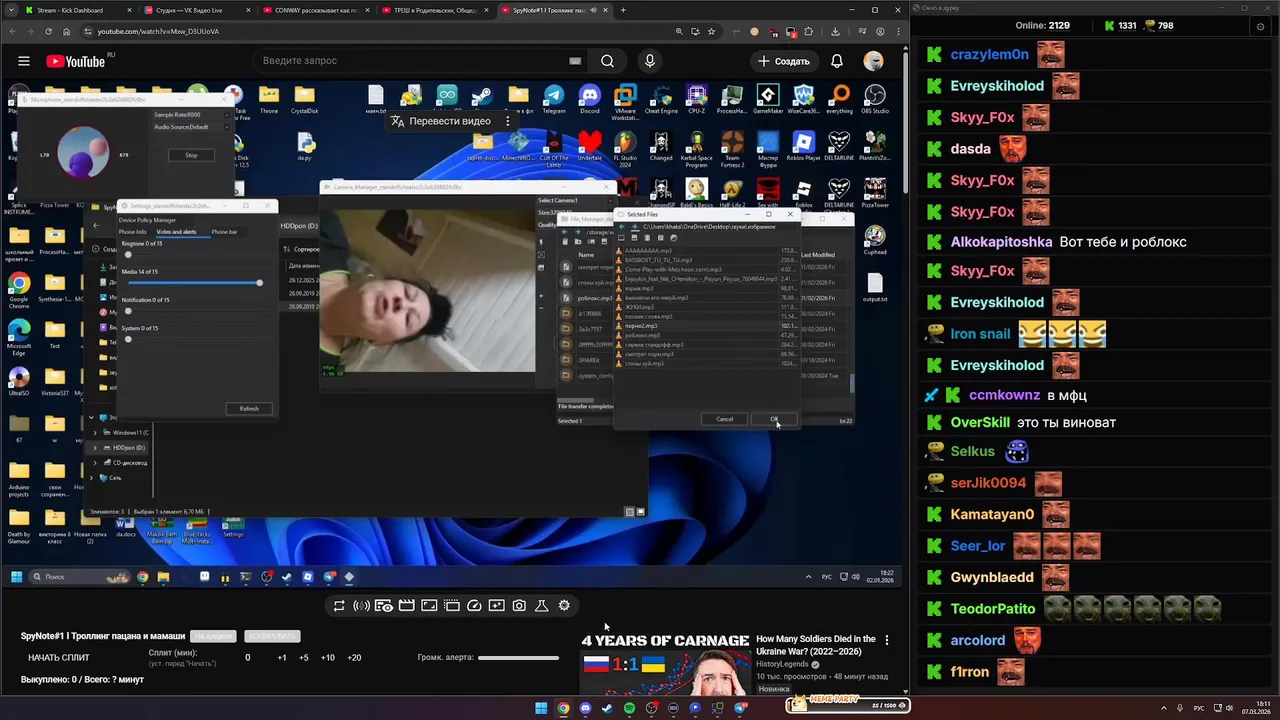
Task: Add +20 minutes to split
Action: click(354, 658)
